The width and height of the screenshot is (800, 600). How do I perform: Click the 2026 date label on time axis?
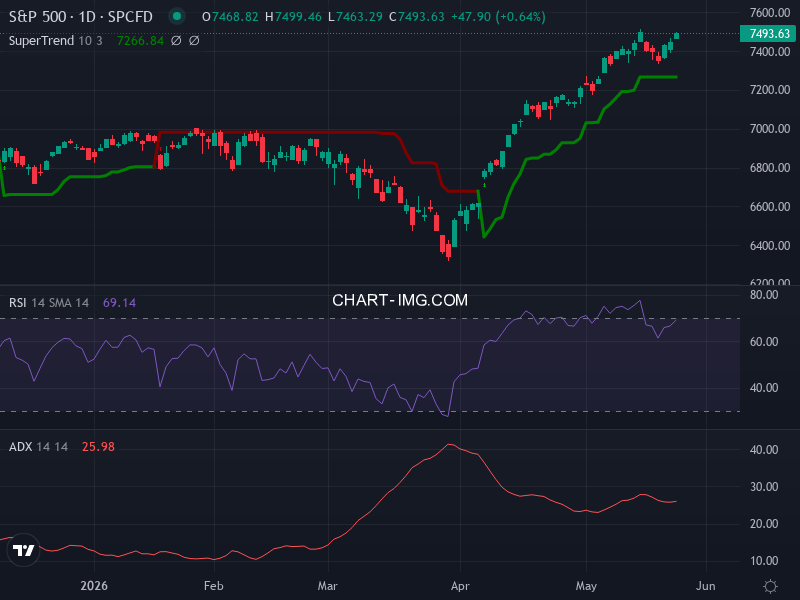[94, 586]
